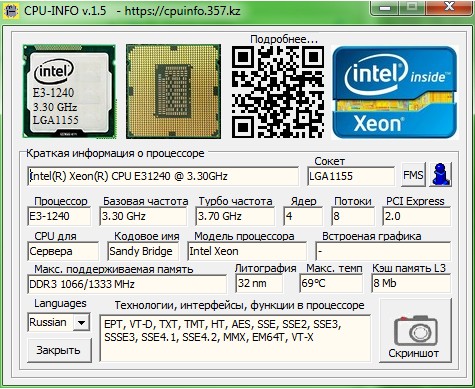This screenshot has height=389, width=475.
Task: Open the QR code under Подробнее
Action: [x=277, y=92]
